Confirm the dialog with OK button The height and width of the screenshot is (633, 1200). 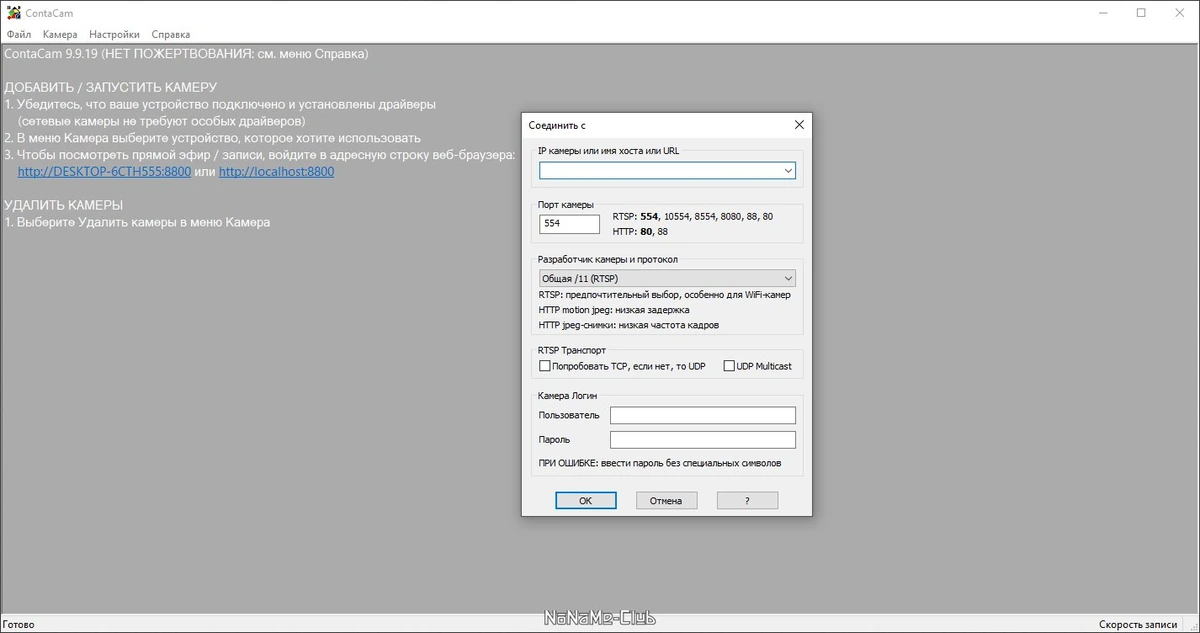tap(586, 501)
